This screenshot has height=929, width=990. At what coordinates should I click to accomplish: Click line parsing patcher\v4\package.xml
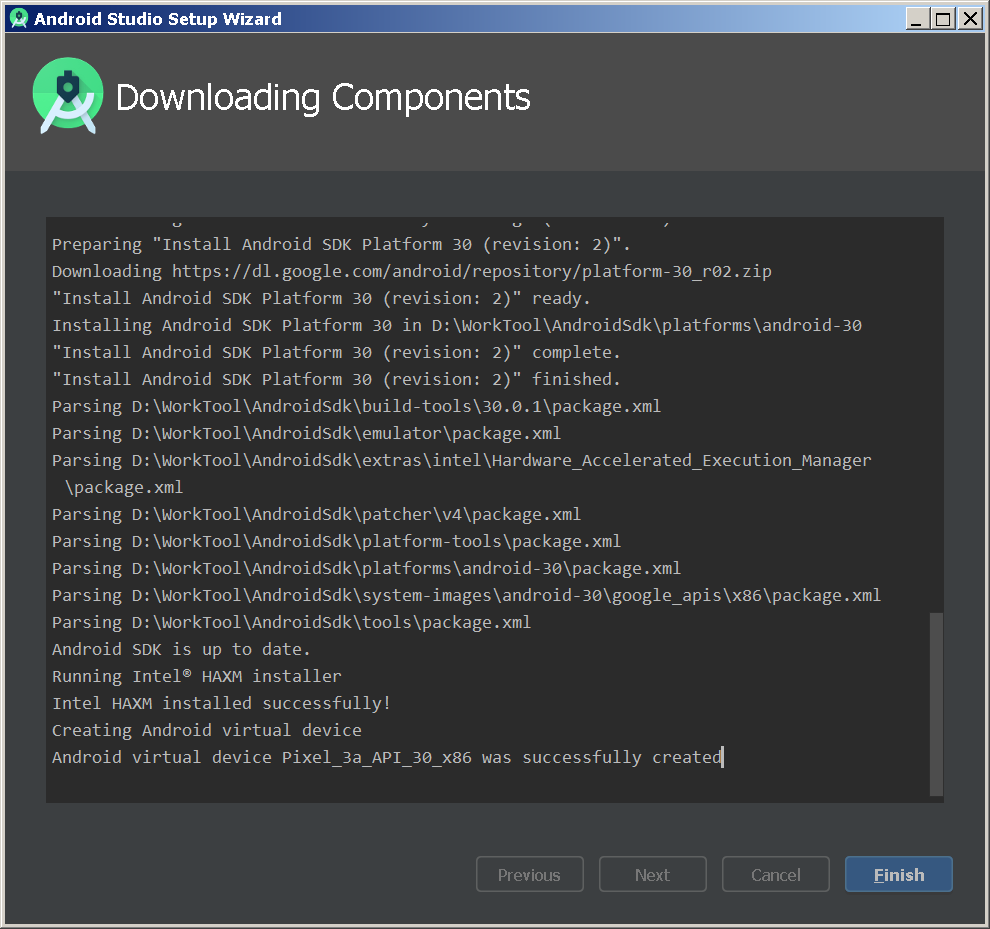coord(316,514)
